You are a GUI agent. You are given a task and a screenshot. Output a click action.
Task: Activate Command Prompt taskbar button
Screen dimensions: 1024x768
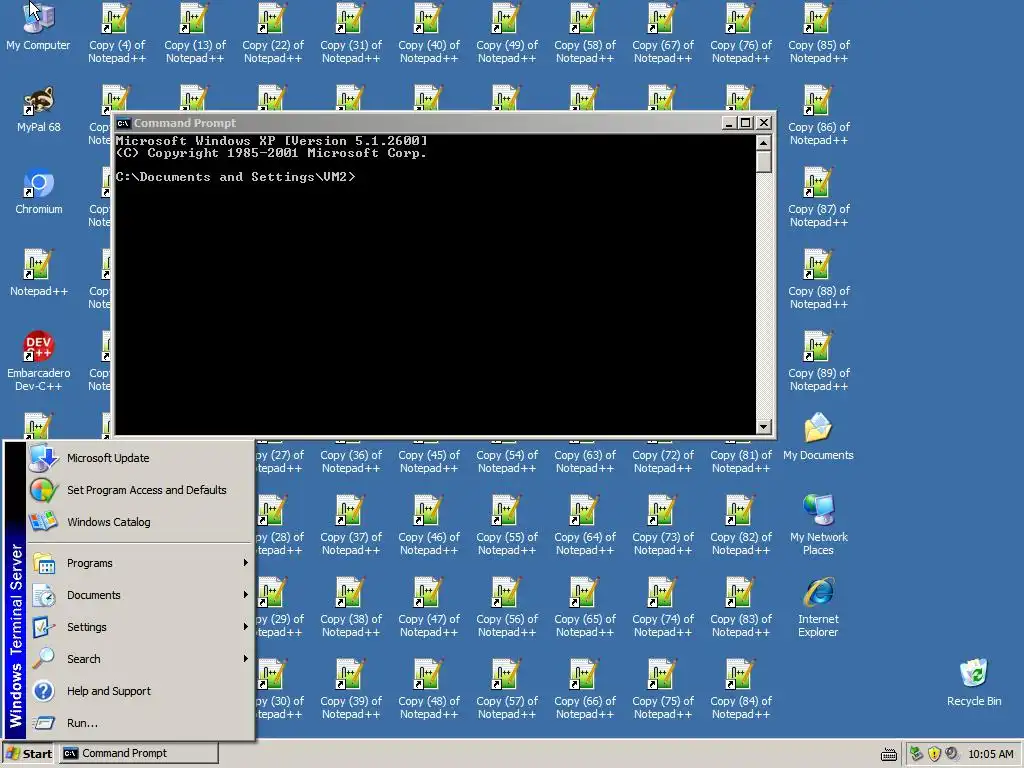tap(139, 754)
